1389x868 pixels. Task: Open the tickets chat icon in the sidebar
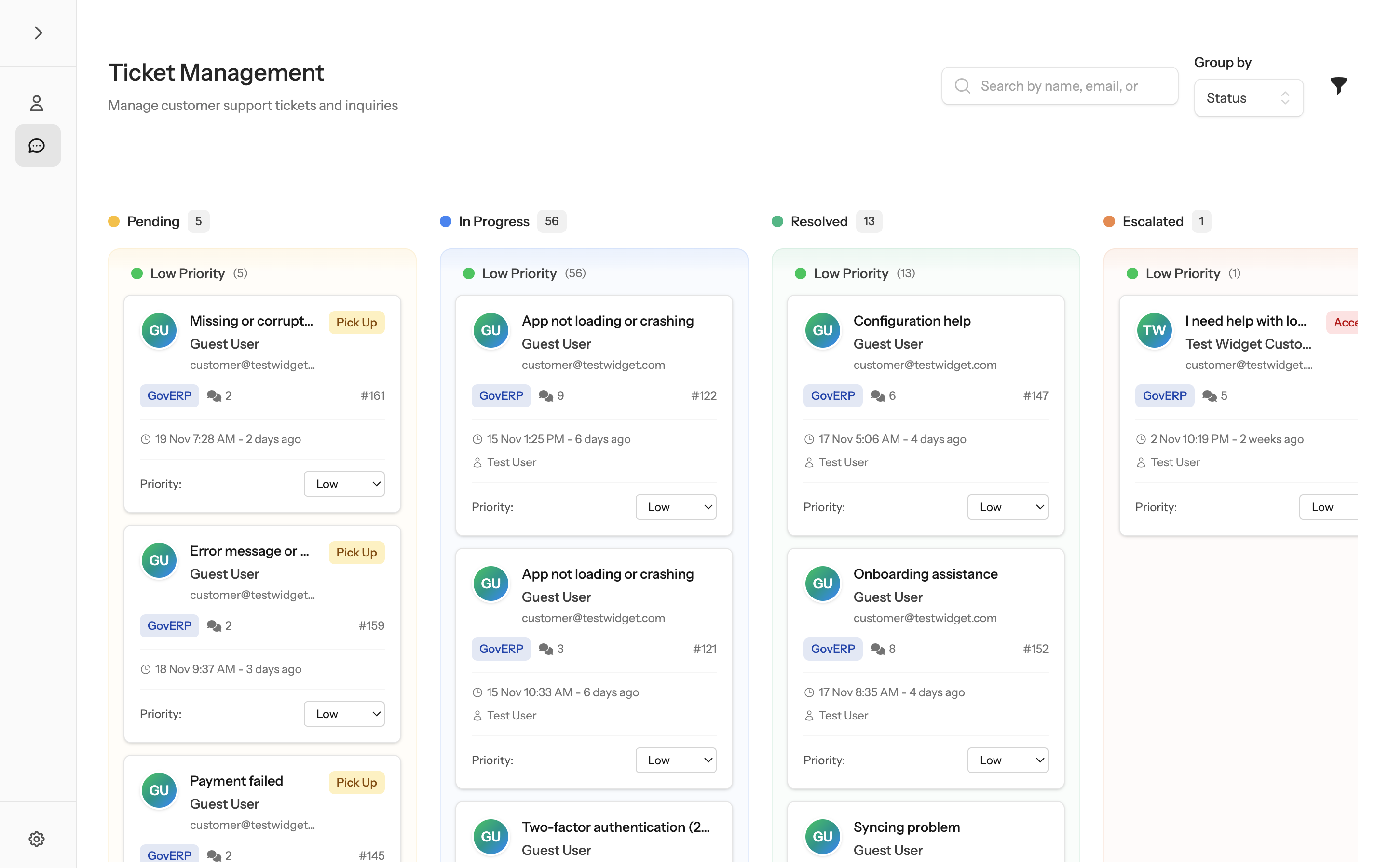click(x=37, y=145)
